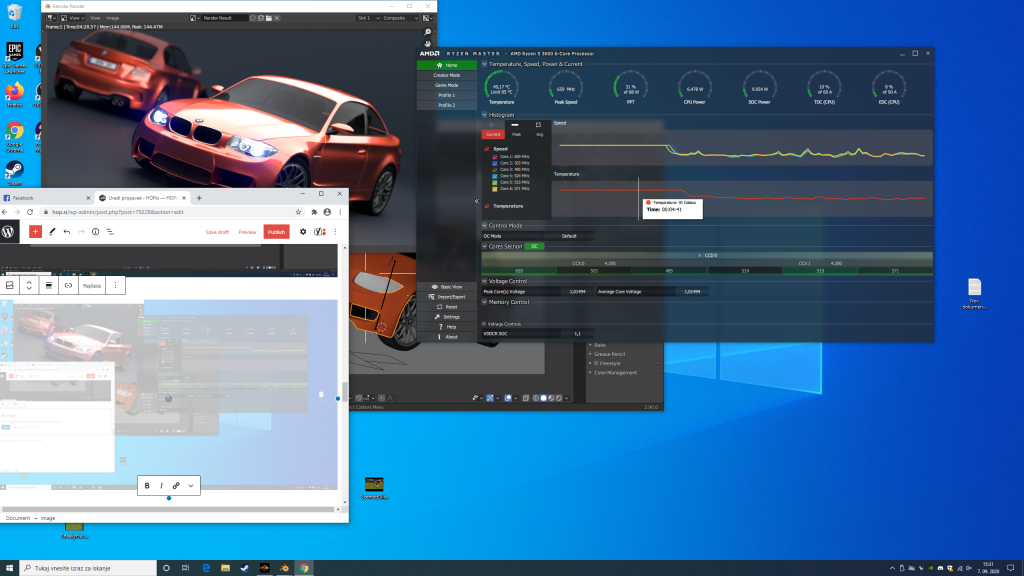Open Chrome extensions puzzle icon
The image size is (1024, 576).
click(314, 212)
